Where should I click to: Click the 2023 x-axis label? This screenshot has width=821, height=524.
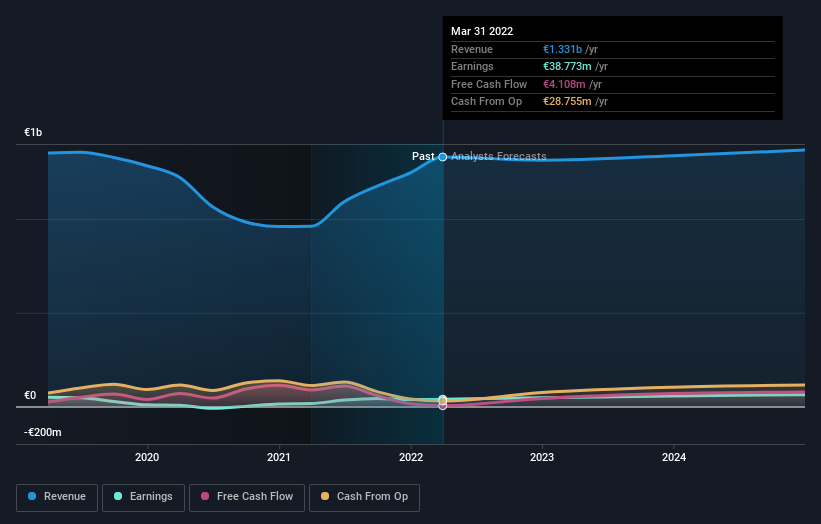point(542,457)
